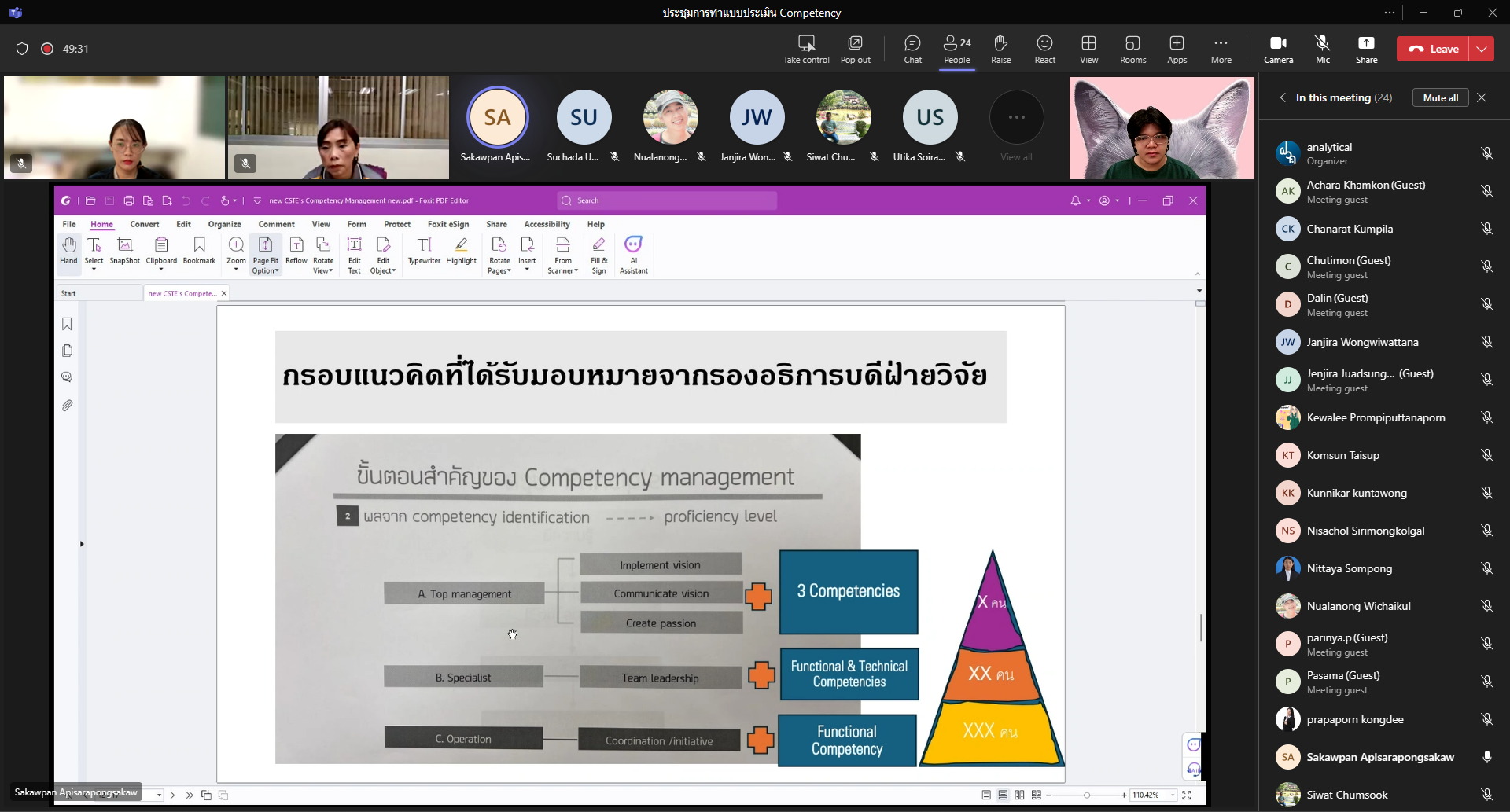This screenshot has width=1510, height=812.
Task: Click the Raise hand icon
Action: click(x=1000, y=49)
